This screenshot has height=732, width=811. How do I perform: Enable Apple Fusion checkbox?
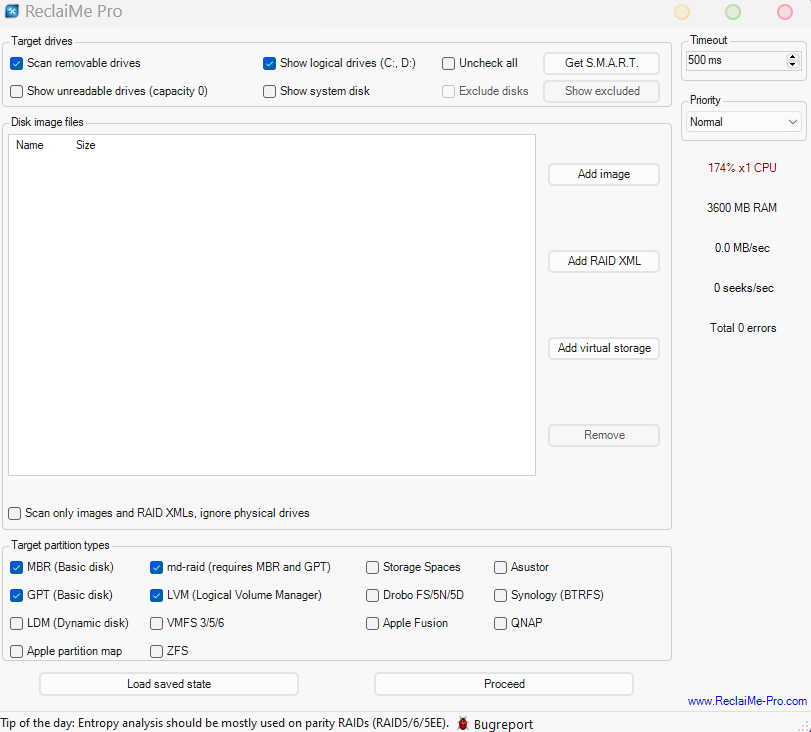[372, 623]
